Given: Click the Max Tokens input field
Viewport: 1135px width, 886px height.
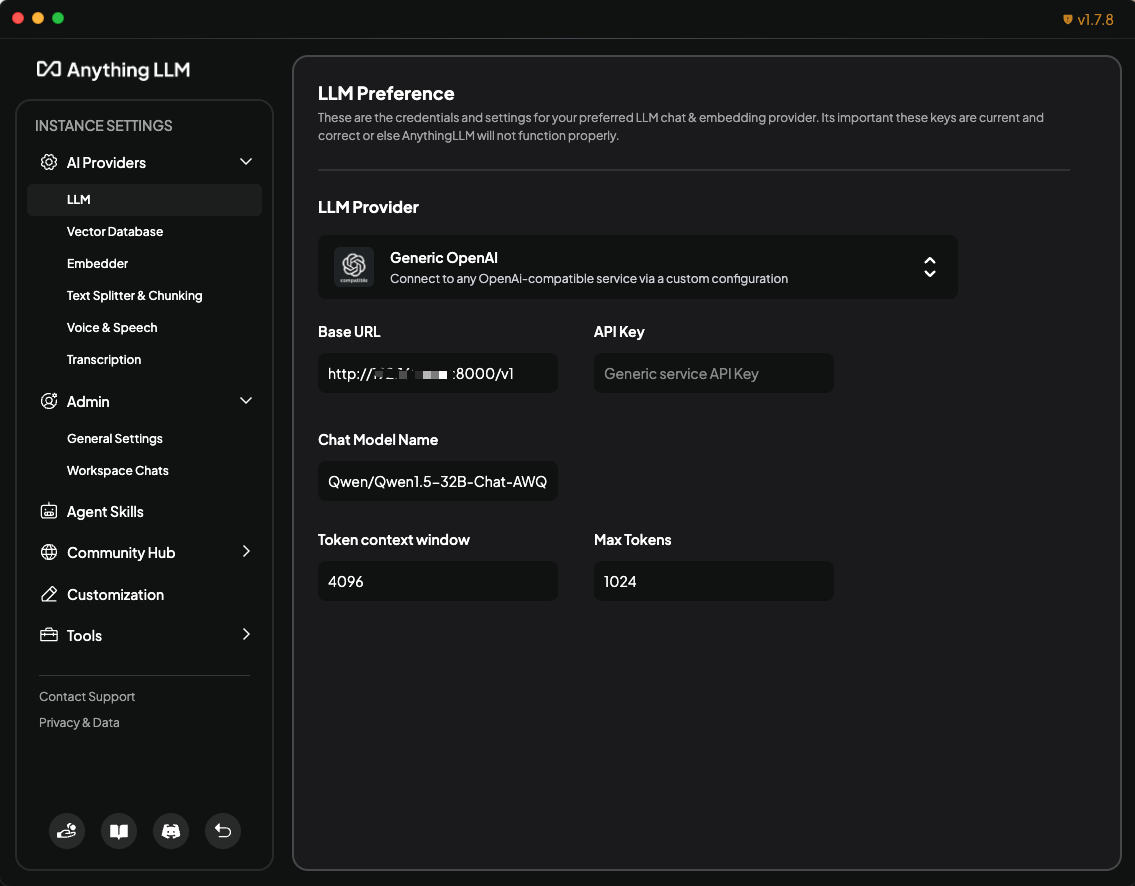Looking at the screenshot, I should click(x=713, y=580).
